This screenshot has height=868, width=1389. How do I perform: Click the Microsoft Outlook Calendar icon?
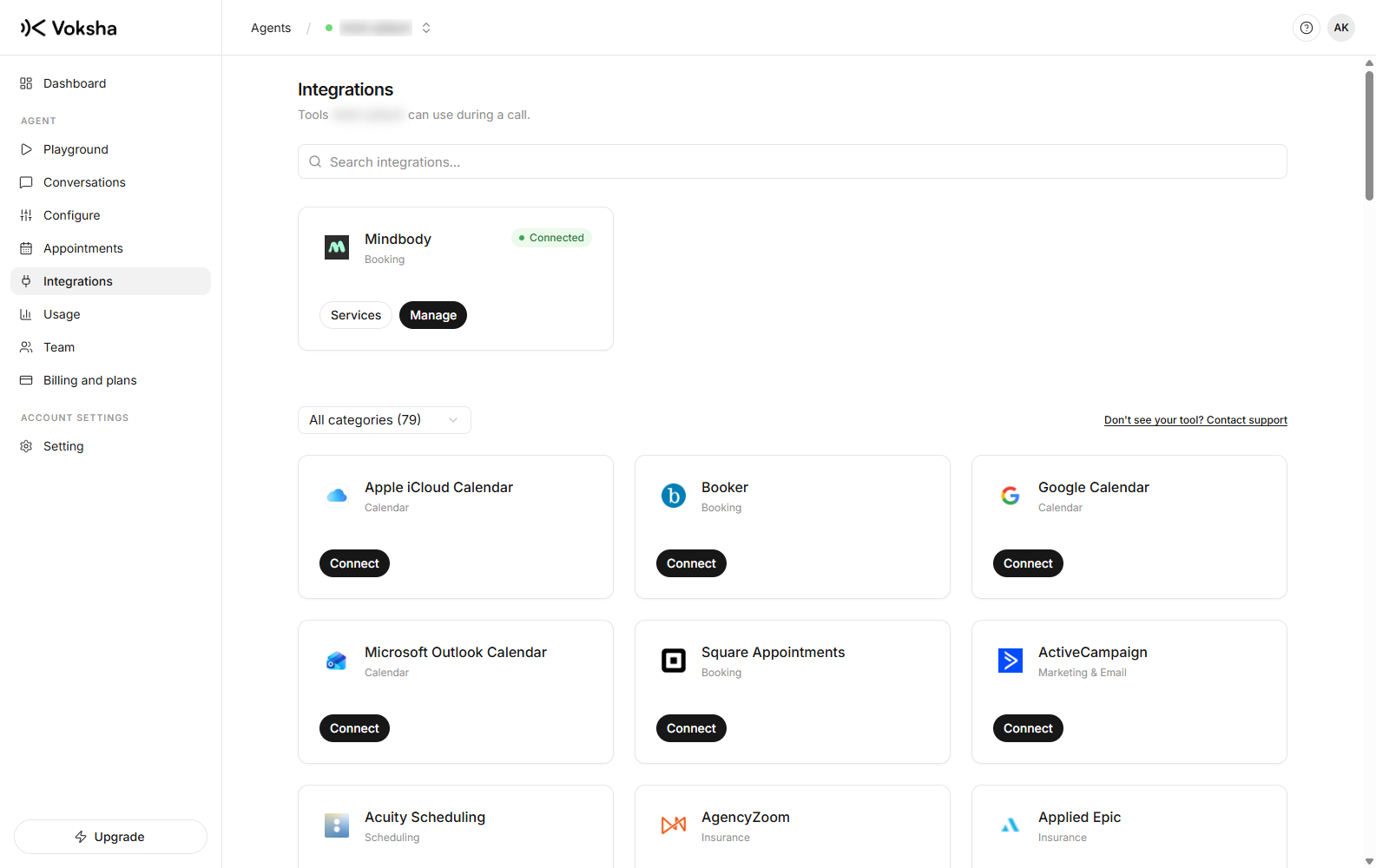[337, 661]
